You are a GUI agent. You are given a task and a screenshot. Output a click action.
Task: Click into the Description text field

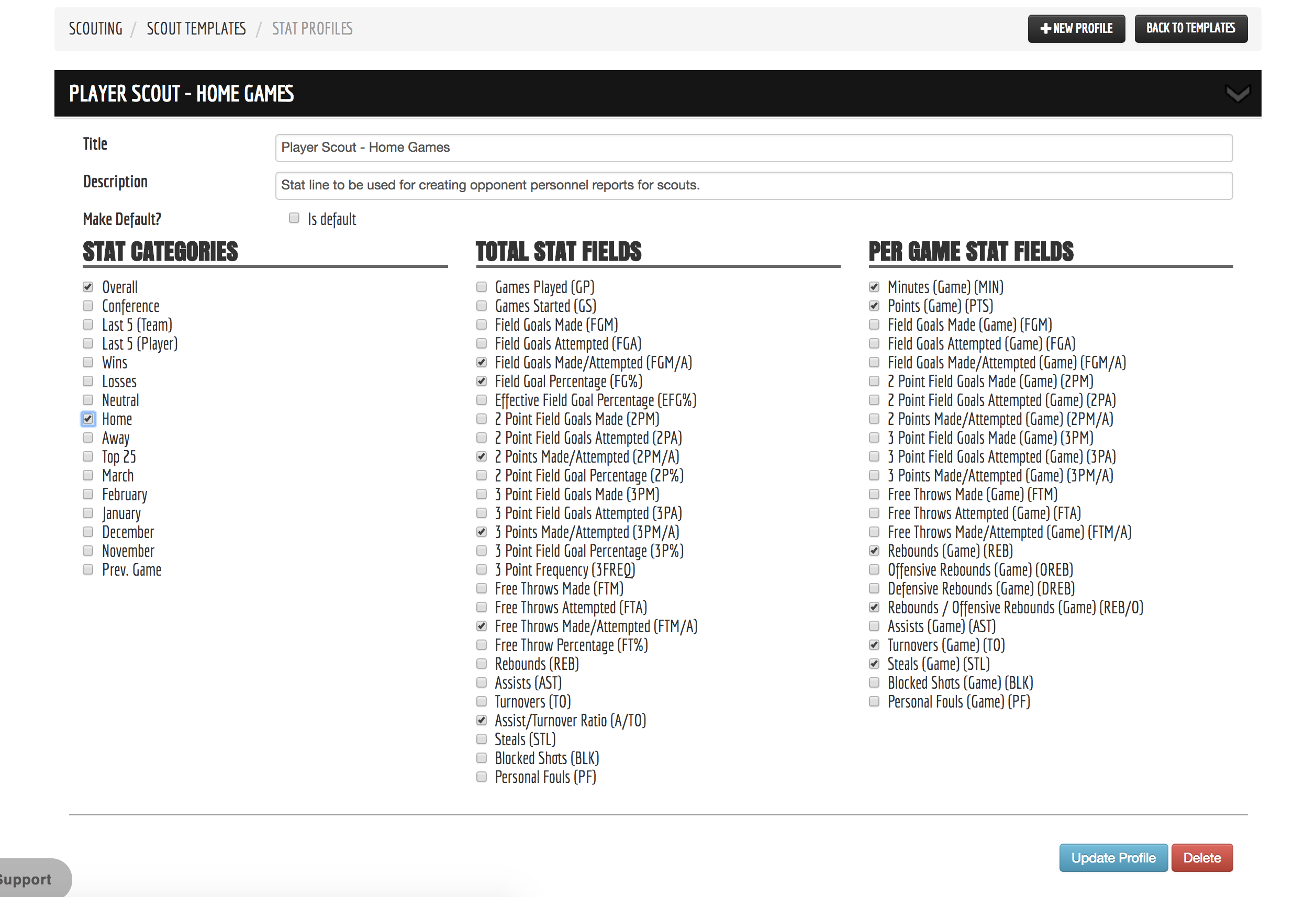coord(753,186)
